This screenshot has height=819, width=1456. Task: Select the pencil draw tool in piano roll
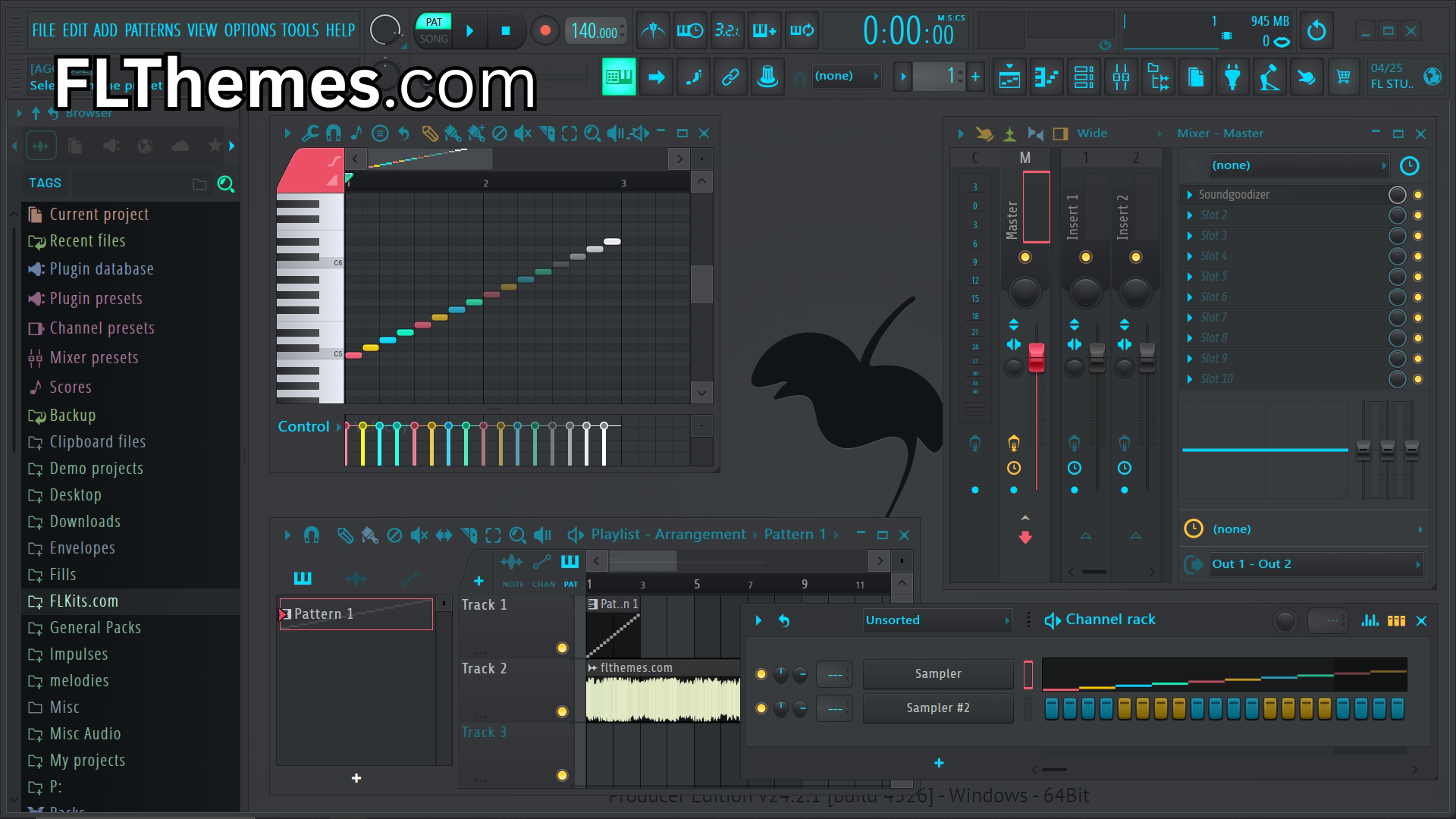pyautogui.click(x=429, y=133)
